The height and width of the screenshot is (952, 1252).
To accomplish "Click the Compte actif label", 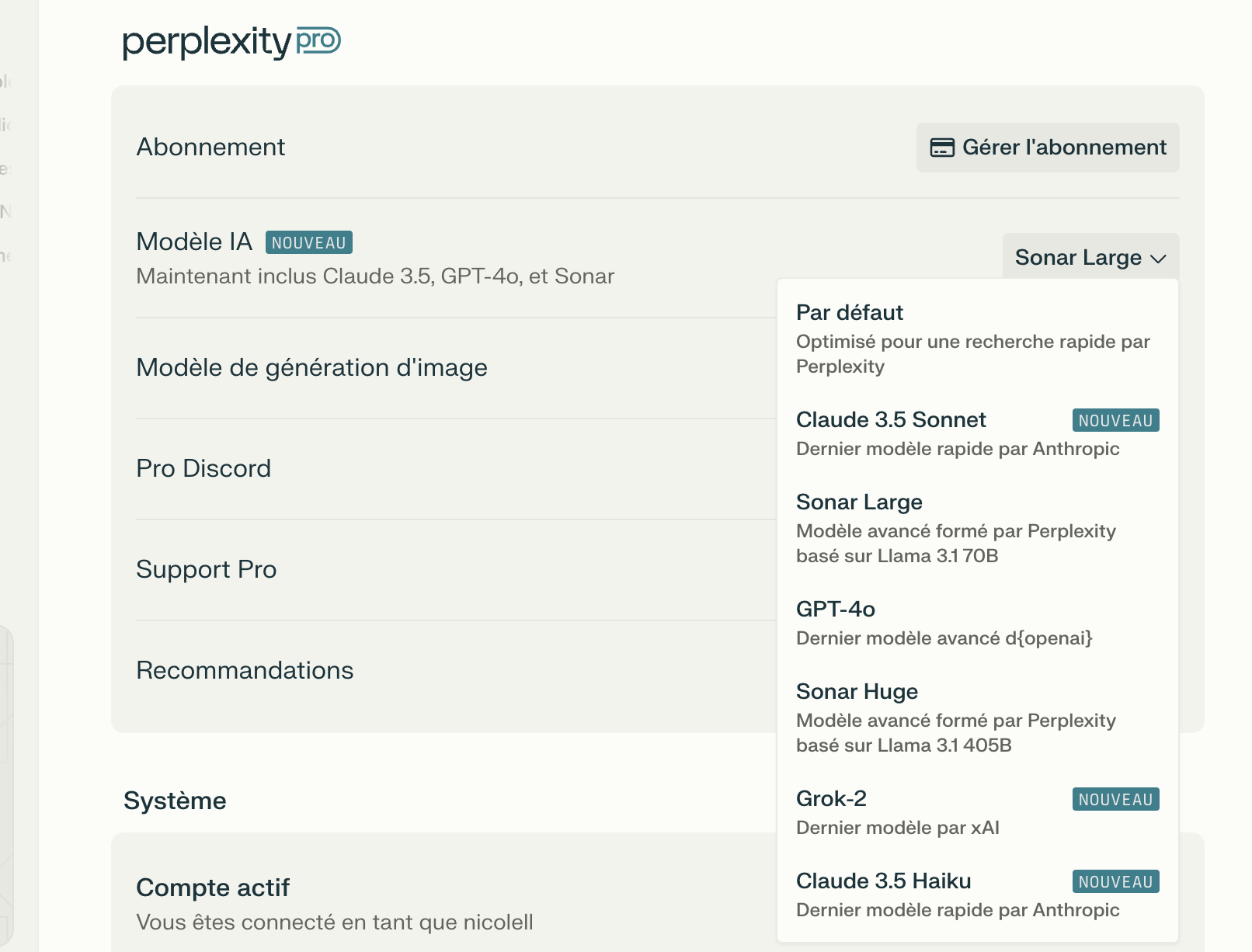I will point(213,888).
